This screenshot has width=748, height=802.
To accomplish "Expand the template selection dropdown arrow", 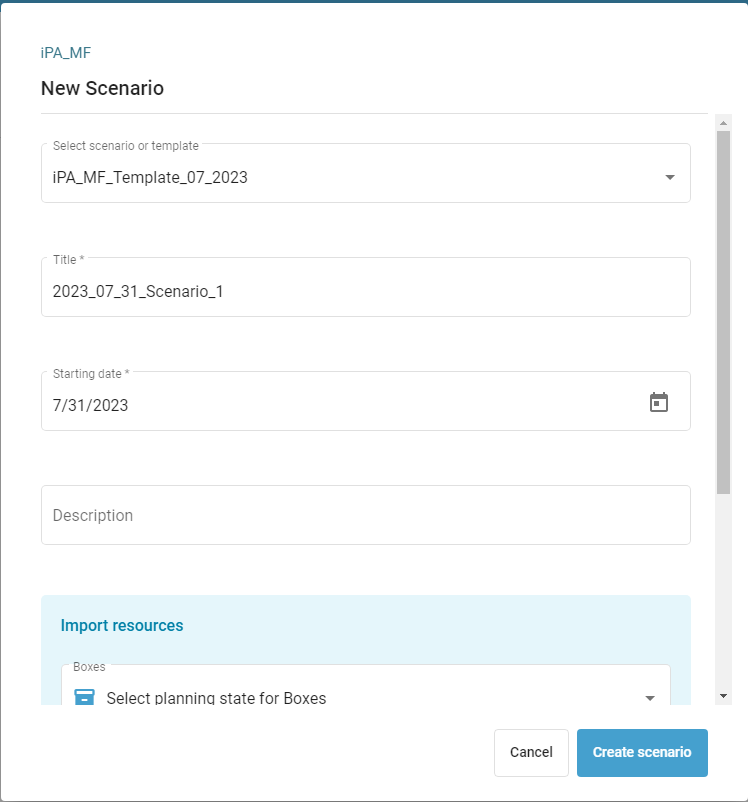I will coord(670,177).
